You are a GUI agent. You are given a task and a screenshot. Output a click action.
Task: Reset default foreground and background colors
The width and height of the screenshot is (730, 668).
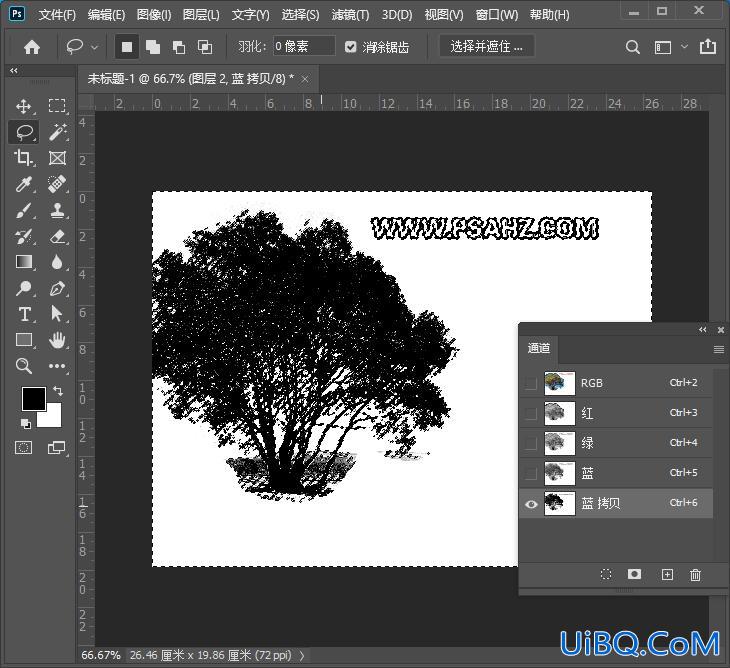coord(26,424)
